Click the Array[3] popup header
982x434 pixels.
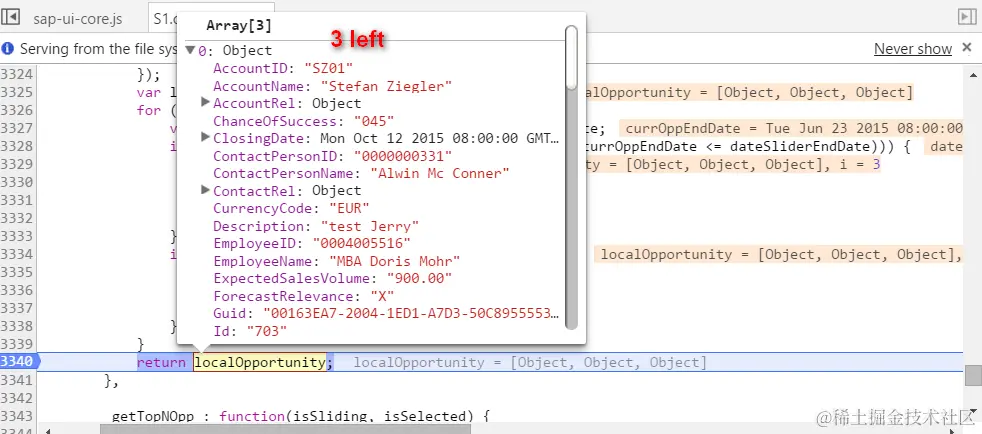pyautogui.click(x=239, y=26)
